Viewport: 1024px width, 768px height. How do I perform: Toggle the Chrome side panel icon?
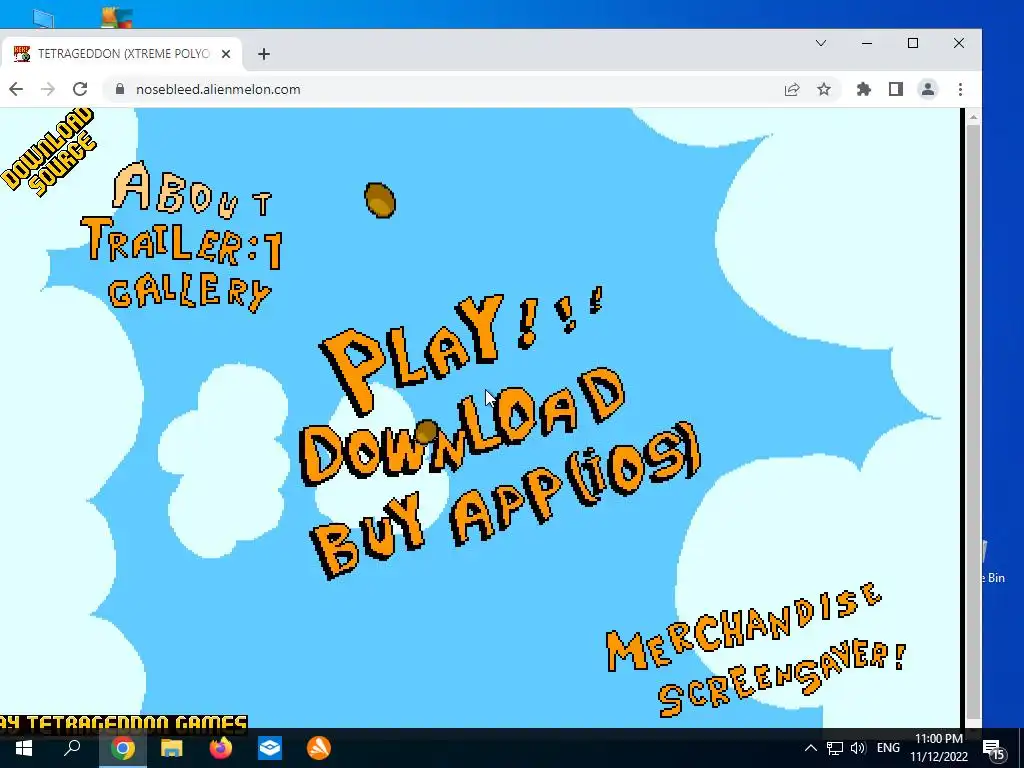(895, 89)
